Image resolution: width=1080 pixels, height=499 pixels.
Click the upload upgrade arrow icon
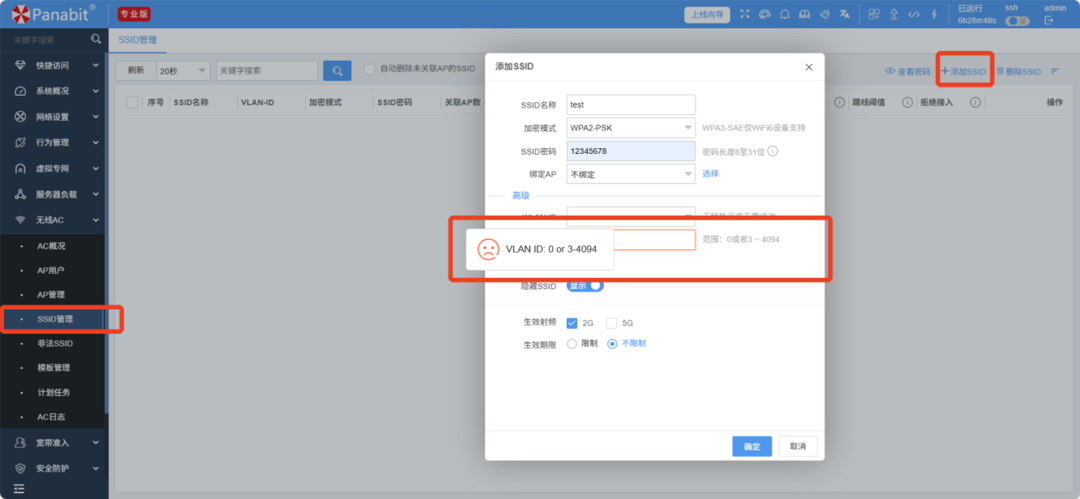(894, 14)
